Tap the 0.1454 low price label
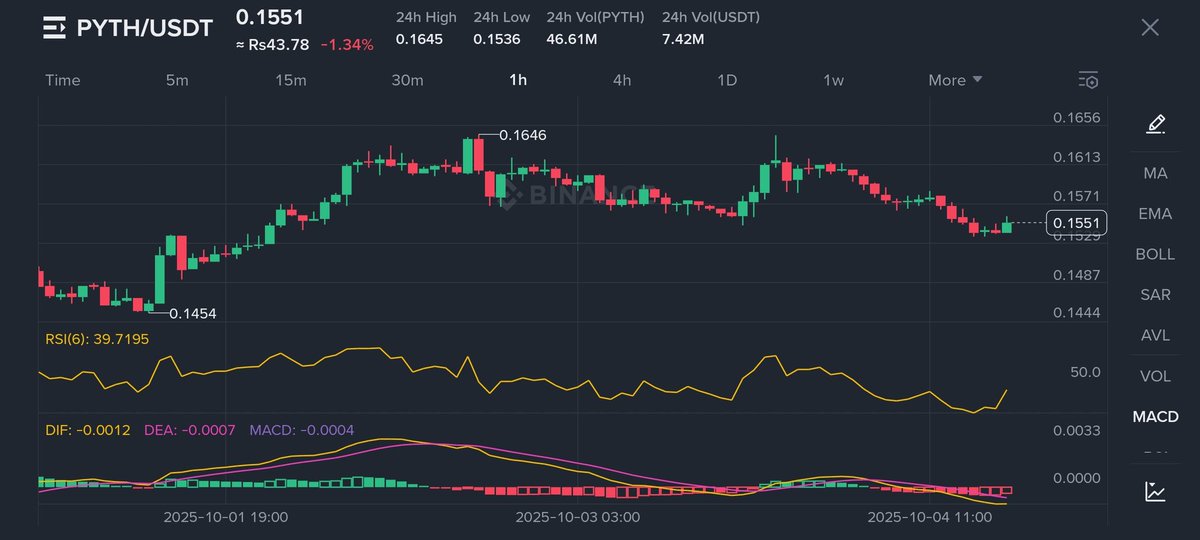Viewport: 1200px width, 540px height. (193, 313)
